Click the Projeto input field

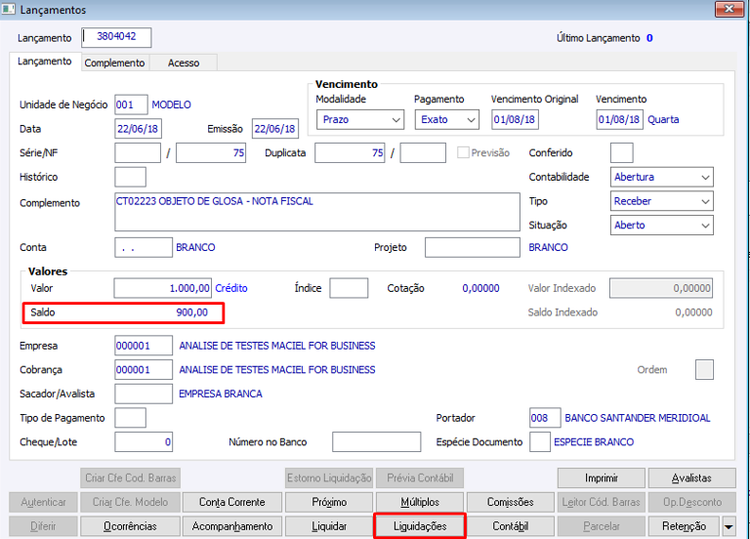(x=473, y=248)
